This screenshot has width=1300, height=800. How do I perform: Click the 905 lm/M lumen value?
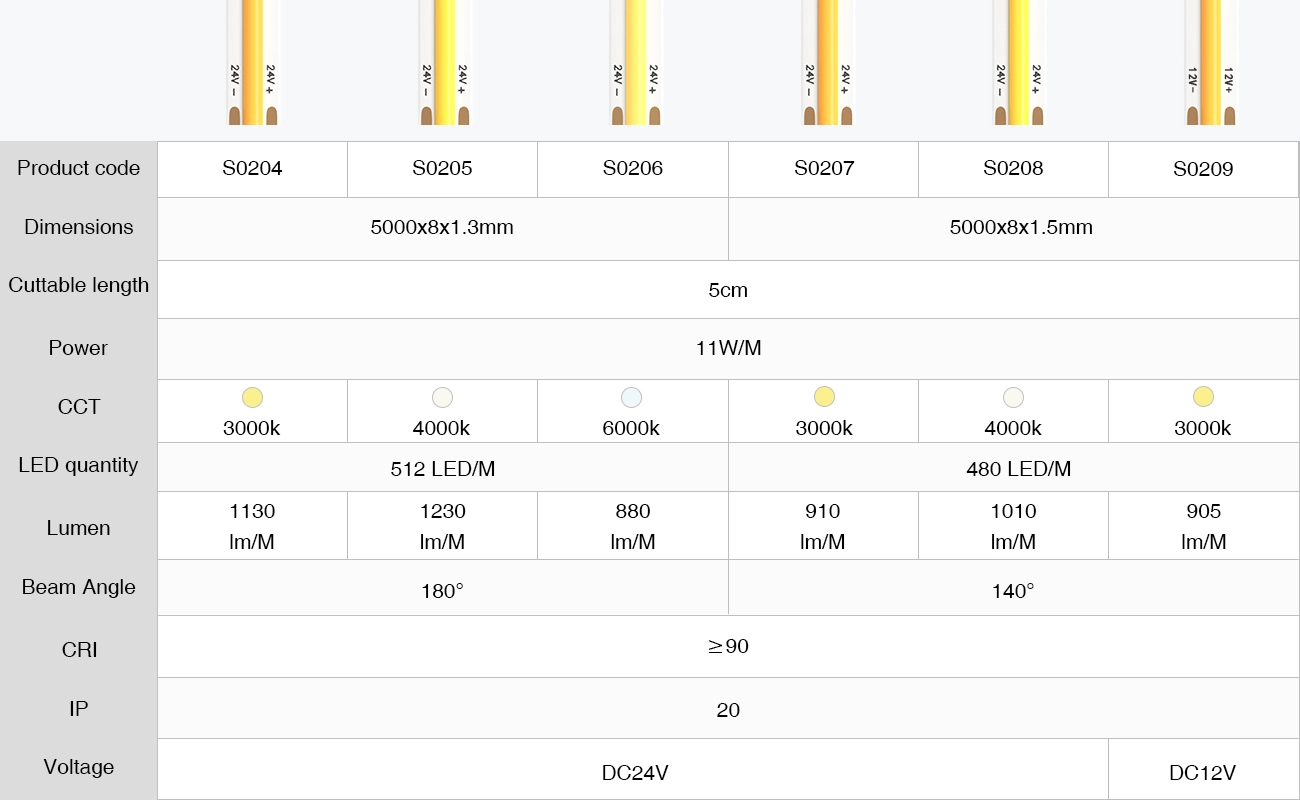point(1204,527)
